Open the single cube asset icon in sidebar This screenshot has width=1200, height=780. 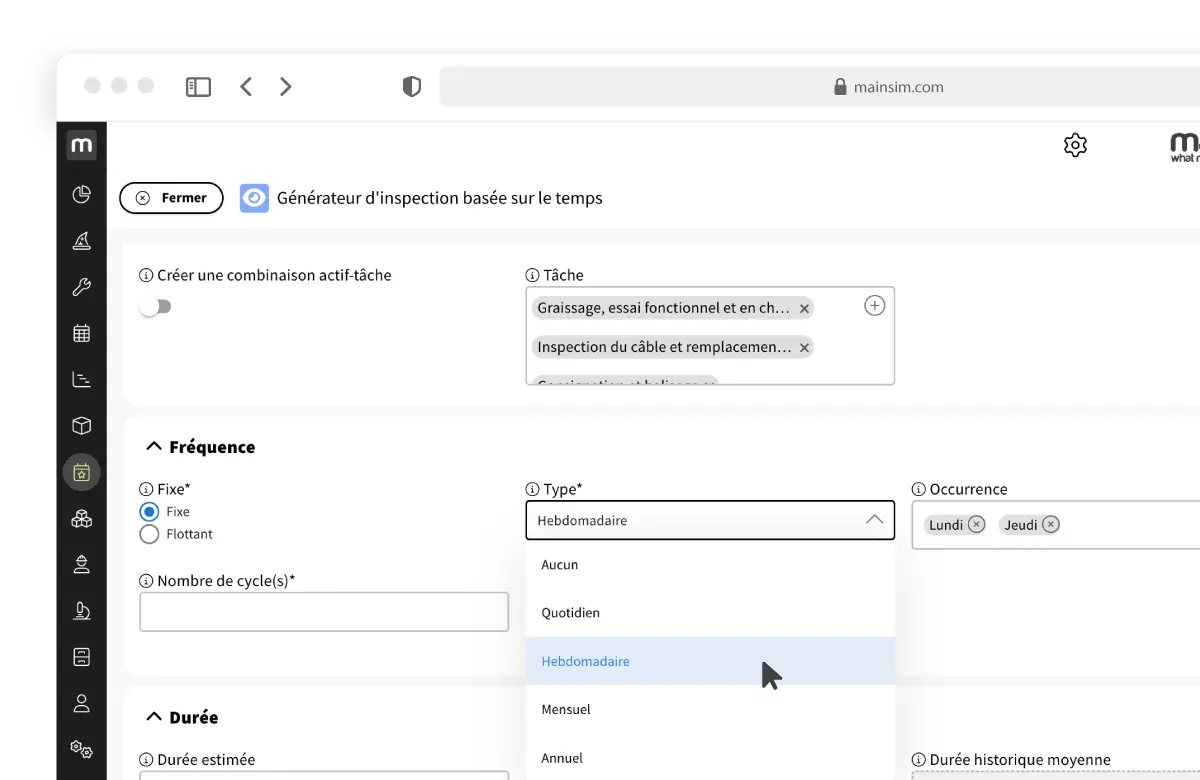[82, 426]
